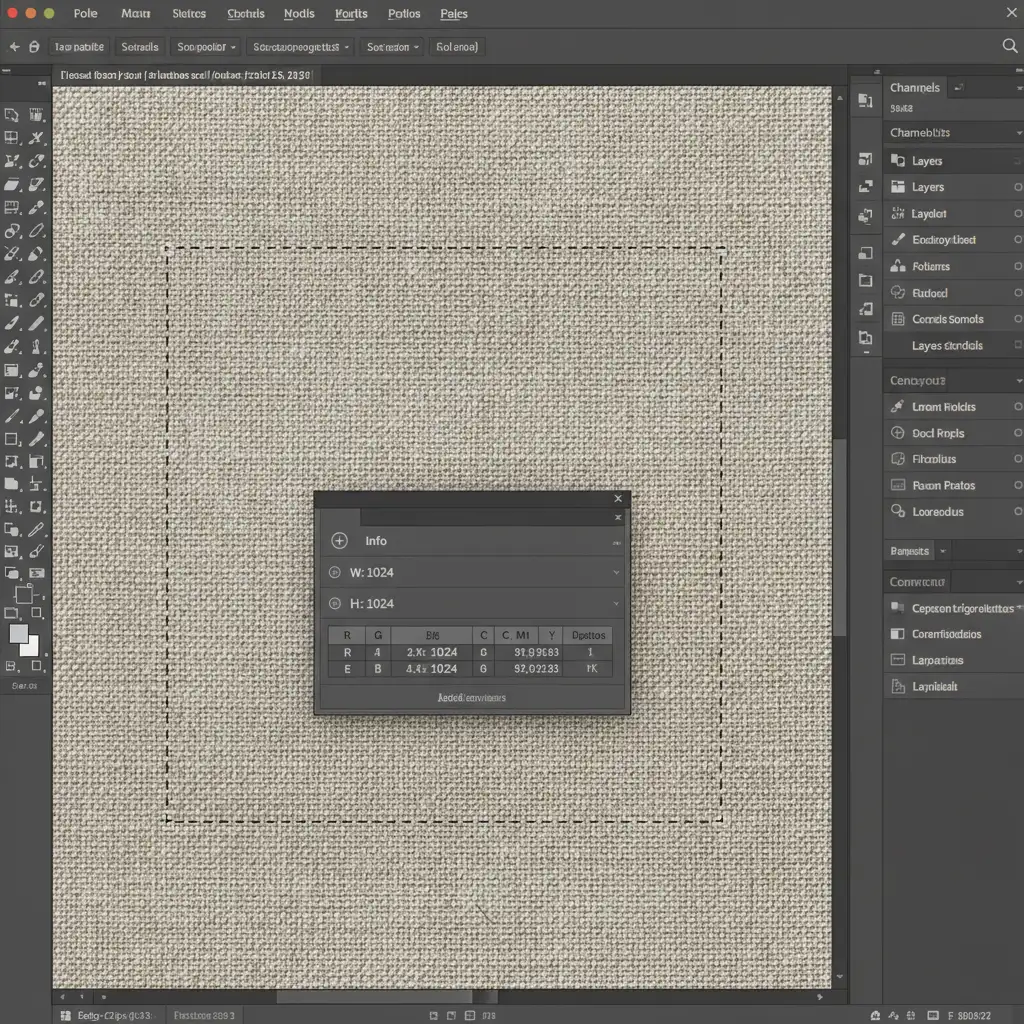
Task: Click the icon left of Fotiarrs row
Action: [x=896, y=266]
